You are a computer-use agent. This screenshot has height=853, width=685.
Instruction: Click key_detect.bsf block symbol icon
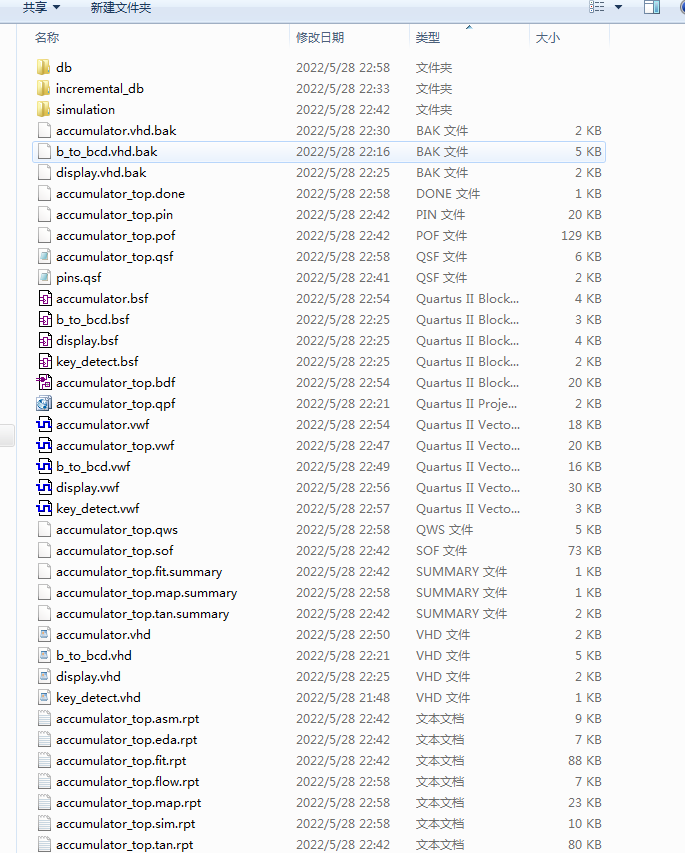[45, 362]
